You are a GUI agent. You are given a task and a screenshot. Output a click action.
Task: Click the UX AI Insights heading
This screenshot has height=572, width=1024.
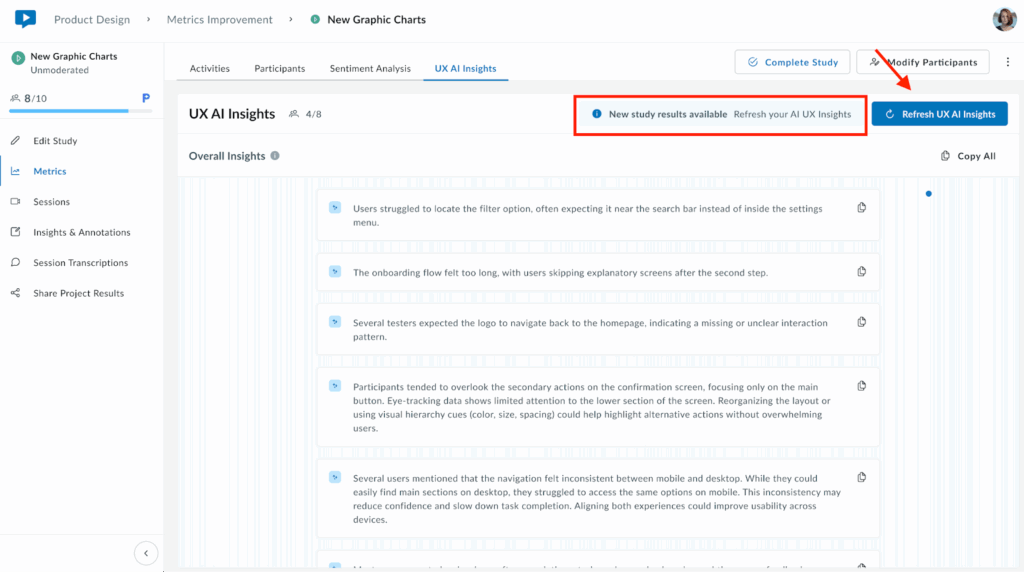pyautogui.click(x=232, y=114)
